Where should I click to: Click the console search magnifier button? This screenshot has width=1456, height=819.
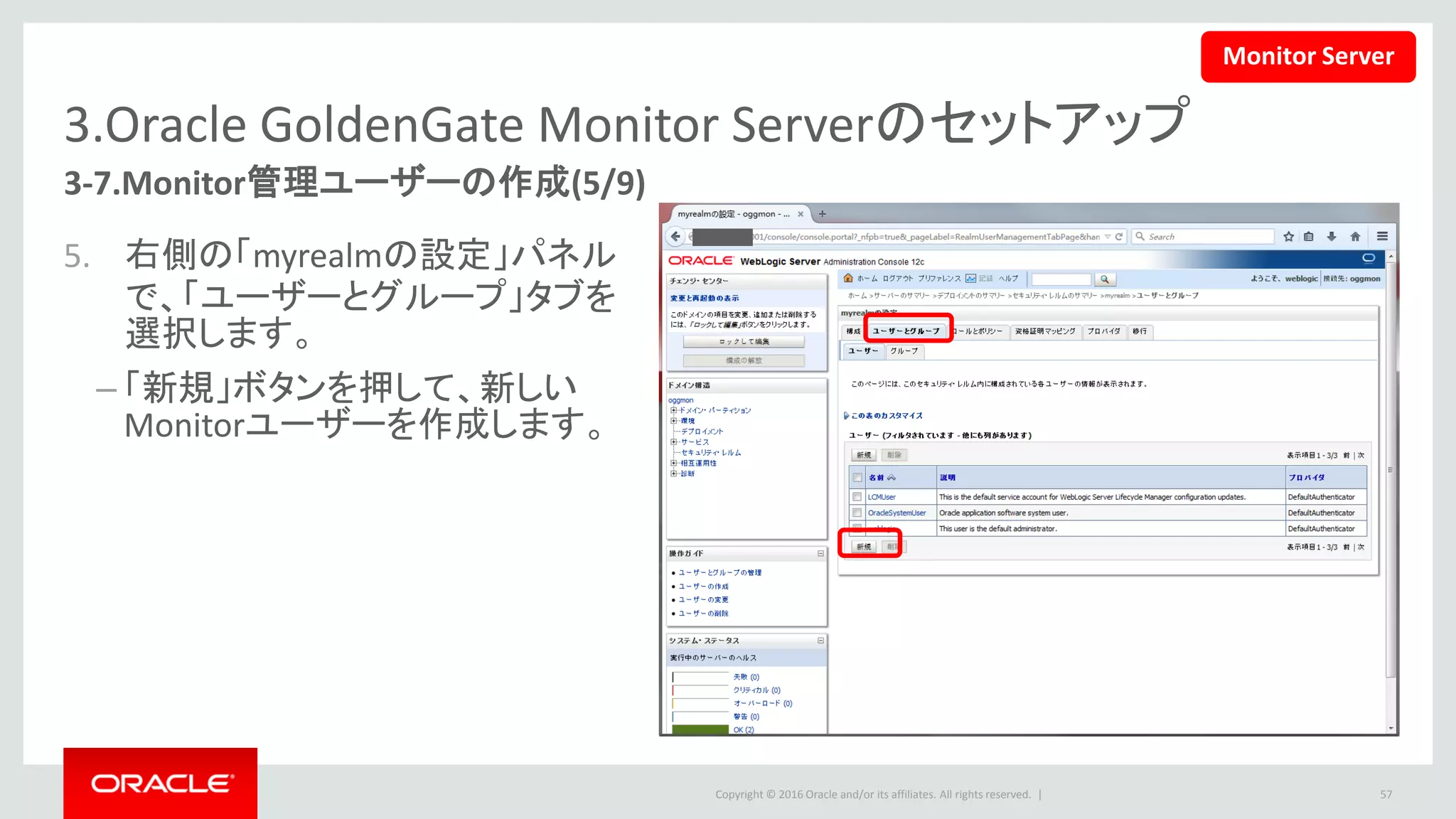pos(1105,279)
